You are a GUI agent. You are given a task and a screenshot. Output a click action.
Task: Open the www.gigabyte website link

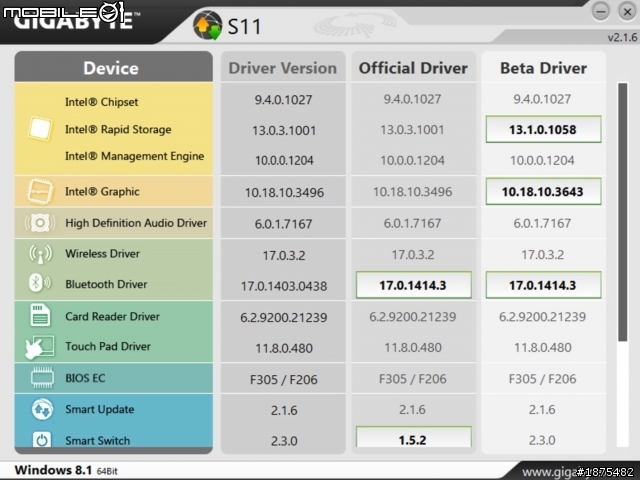pos(550,472)
